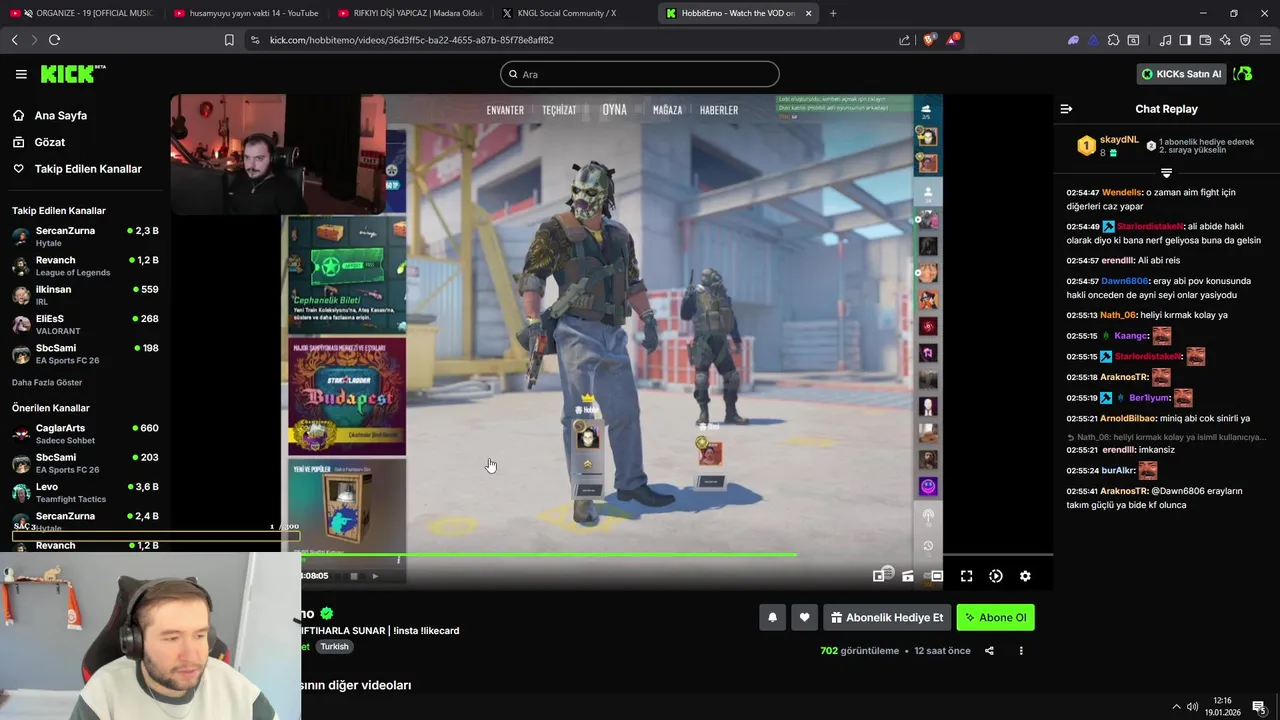Open the Brave Wallet icon

tap(1205, 40)
